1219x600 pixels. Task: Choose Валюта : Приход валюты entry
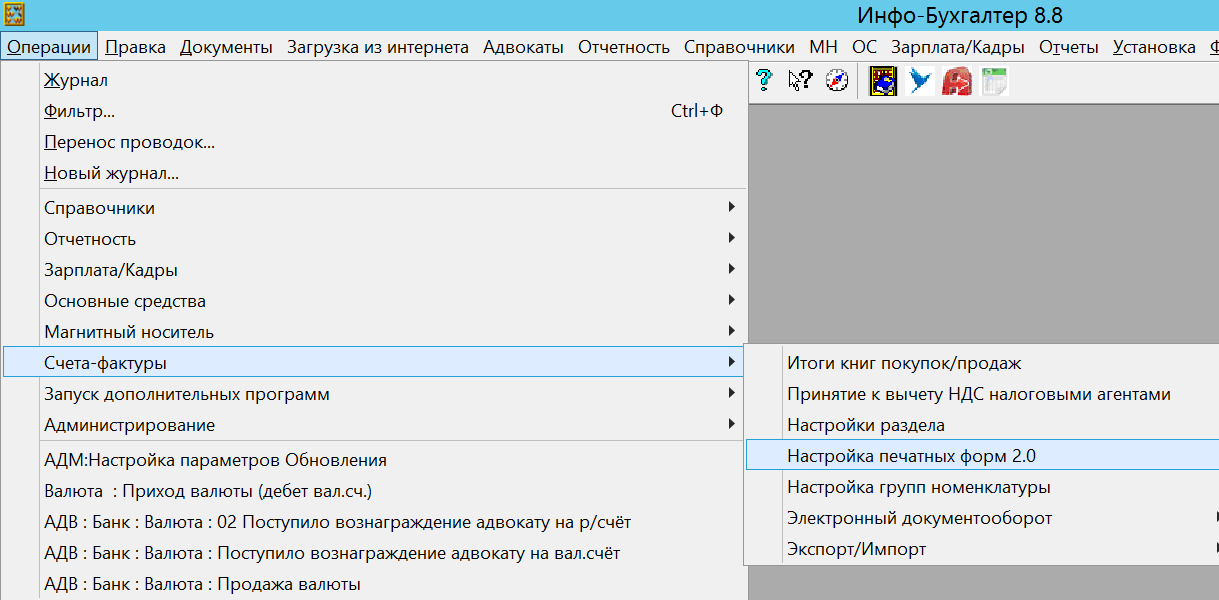tap(375, 491)
